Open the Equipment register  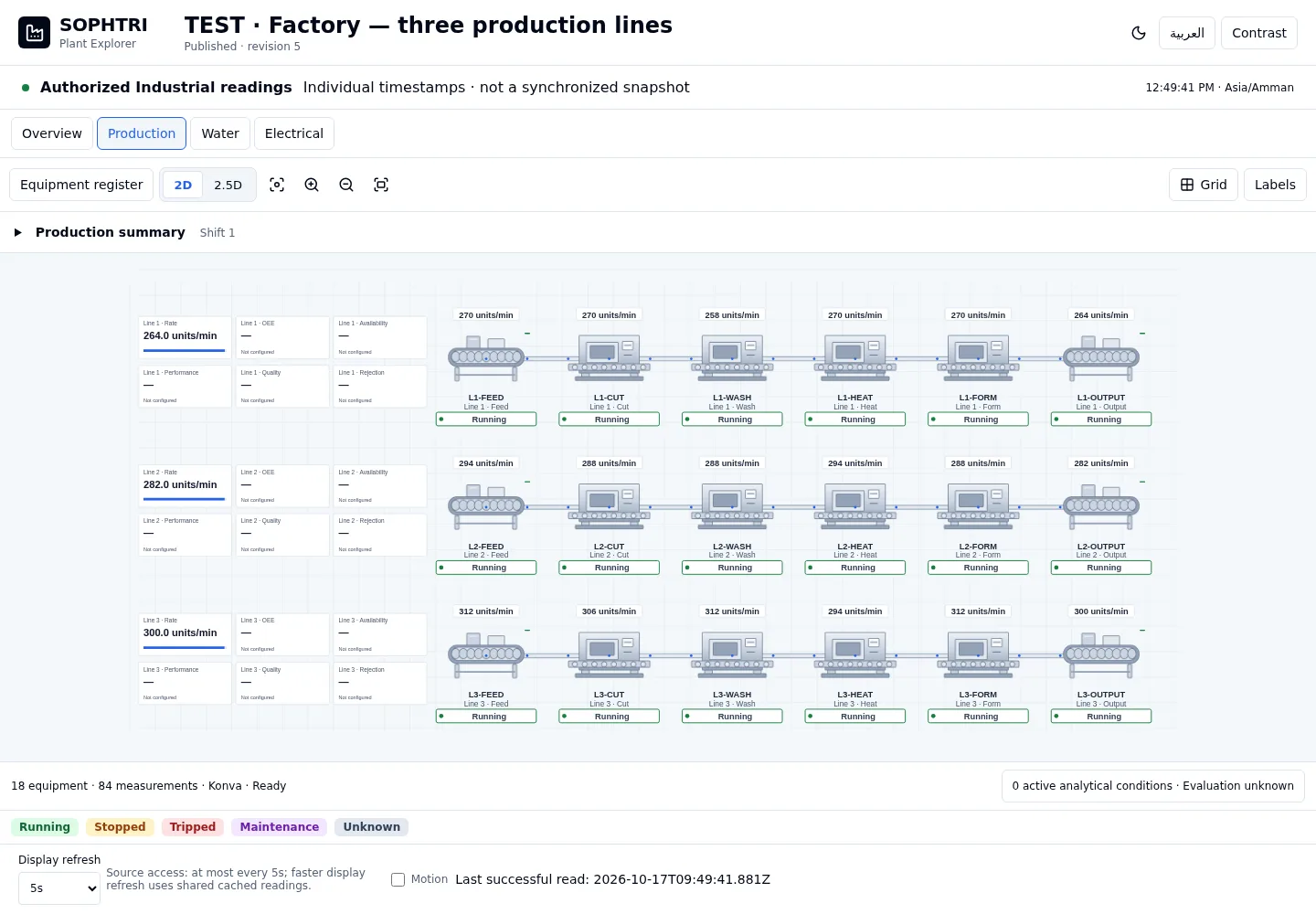pos(81,185)
